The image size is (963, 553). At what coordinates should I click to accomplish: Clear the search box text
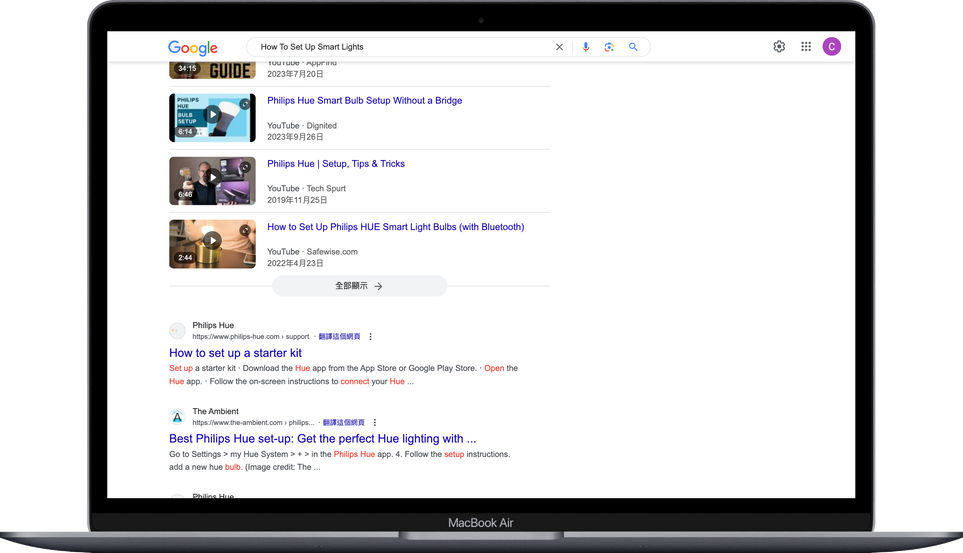click(559, 47)
